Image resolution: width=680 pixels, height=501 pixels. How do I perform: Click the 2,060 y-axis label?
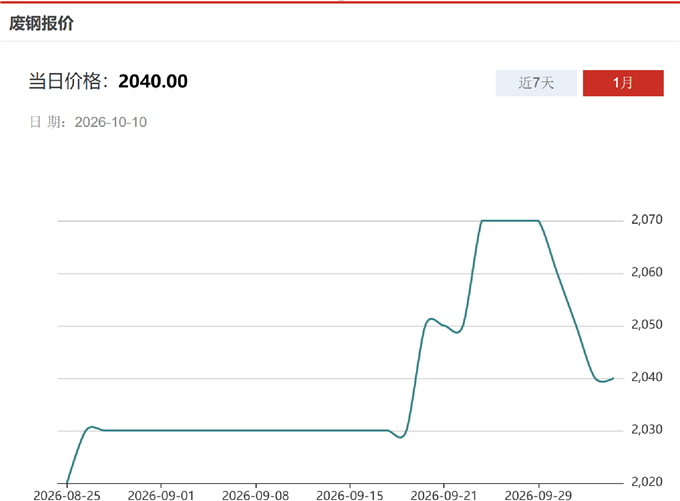[x=647, y=272]
